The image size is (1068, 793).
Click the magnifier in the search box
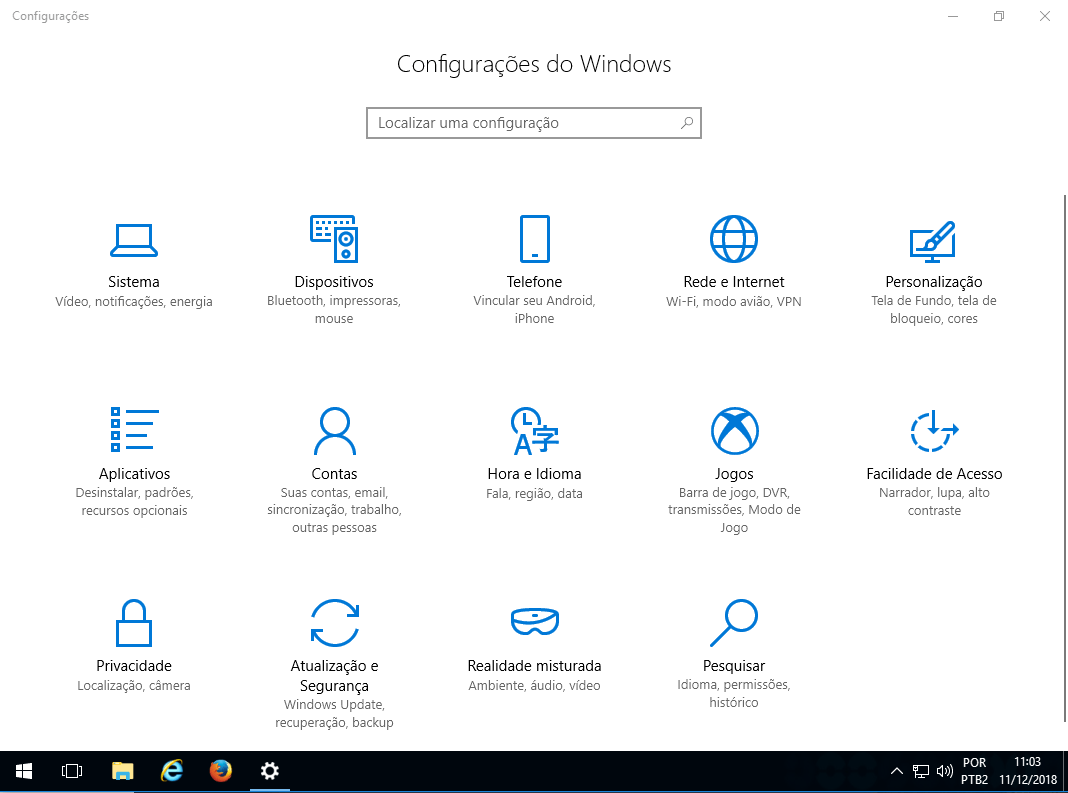click(x=687, y=123)
